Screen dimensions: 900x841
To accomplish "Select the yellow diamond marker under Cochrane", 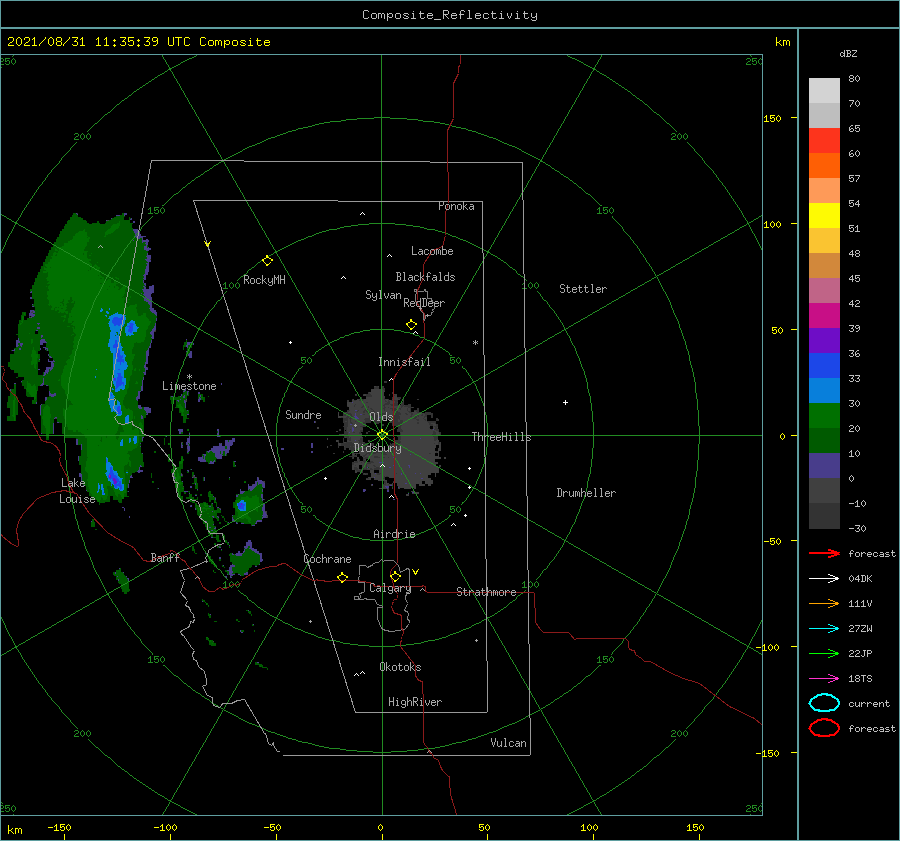I will (343, 577).
